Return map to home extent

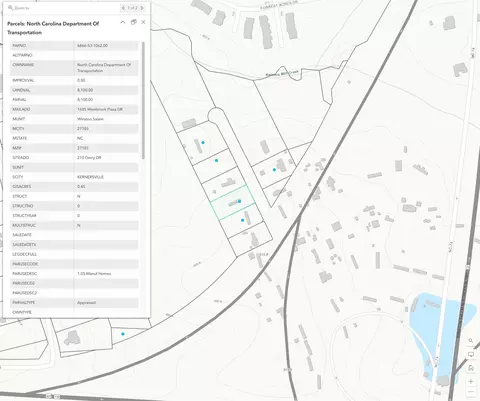tap(471, 368)
